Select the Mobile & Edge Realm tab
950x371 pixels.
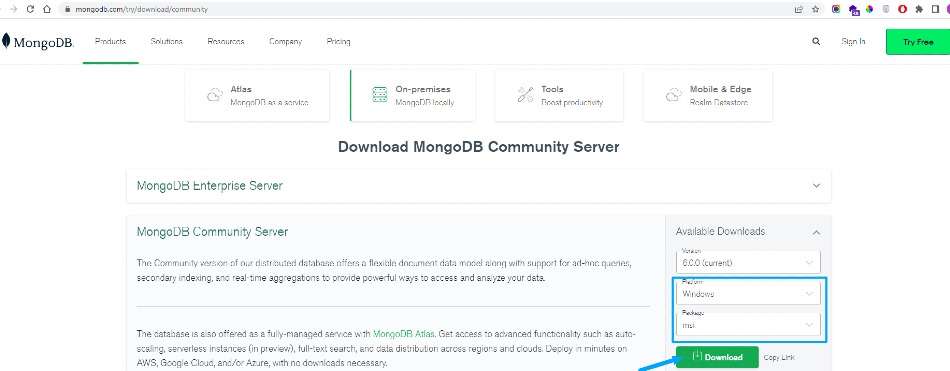[x=708, y=95]
